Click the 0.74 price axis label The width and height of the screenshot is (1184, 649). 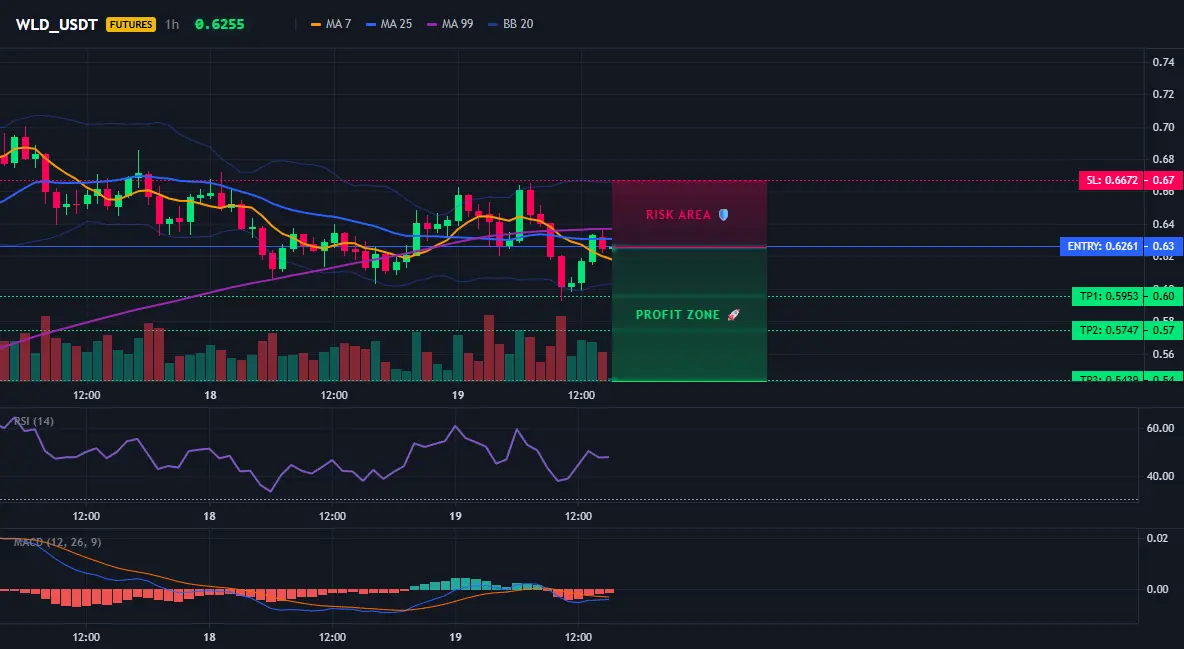pyautogui.click(x=1163, y=62)
